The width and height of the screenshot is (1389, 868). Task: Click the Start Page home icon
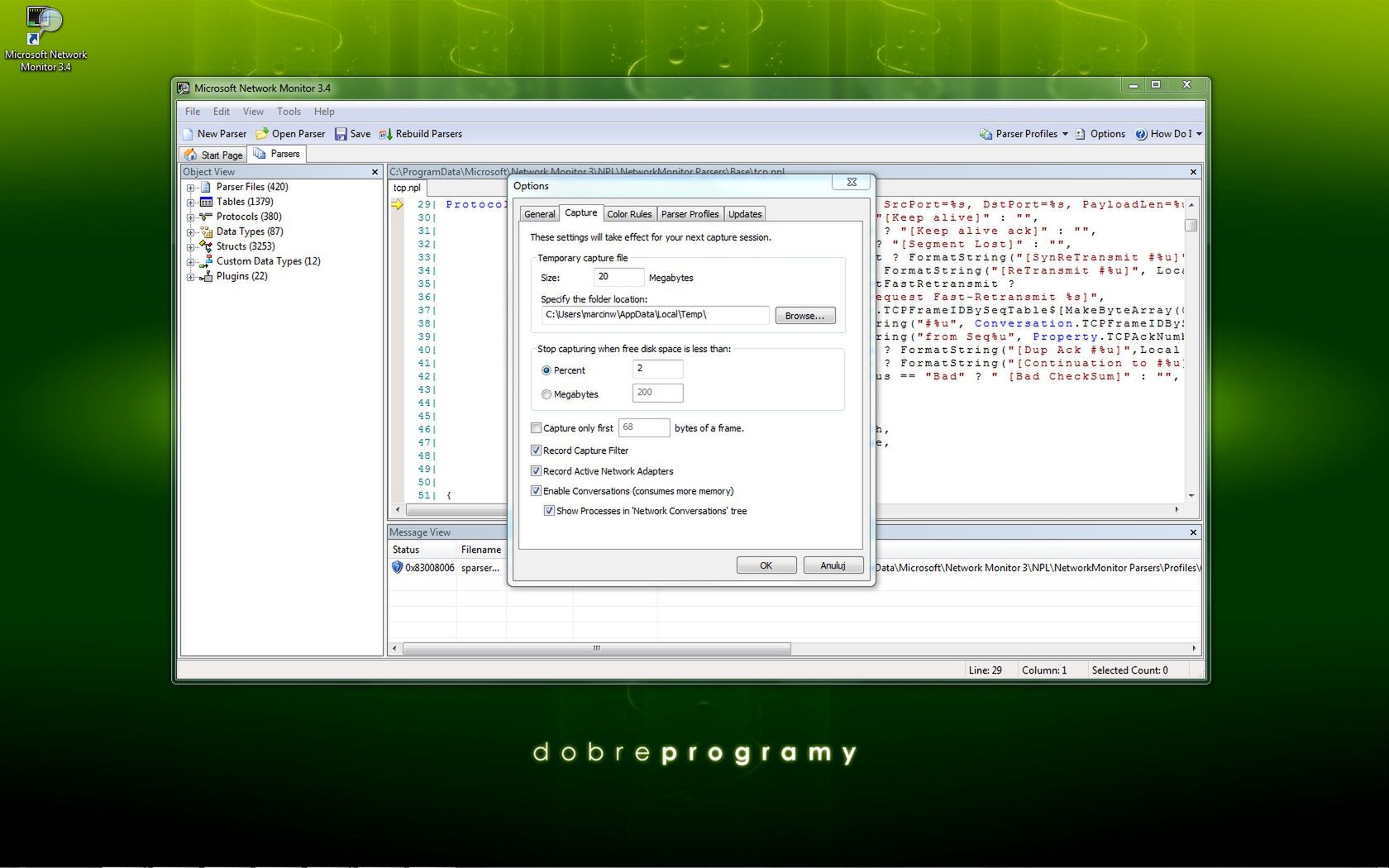(191, 155)
